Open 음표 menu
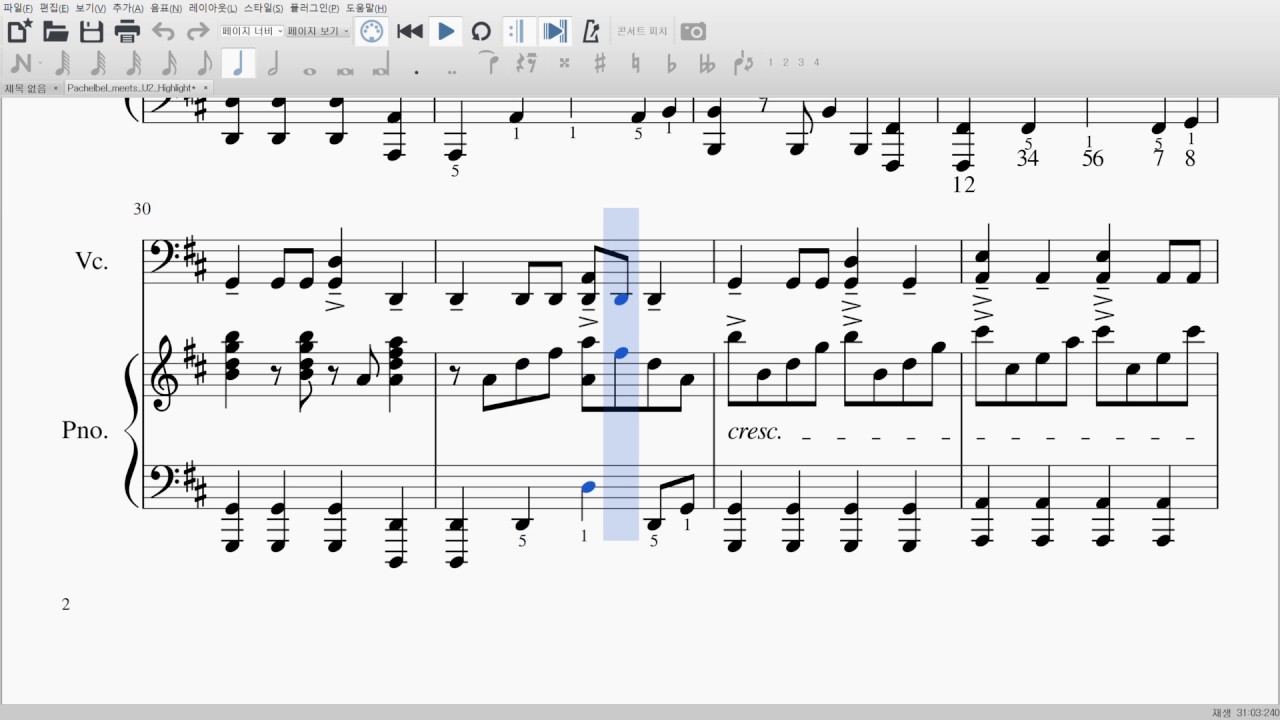This screenshot has width=1280, height=720. (x=166, y=8)
